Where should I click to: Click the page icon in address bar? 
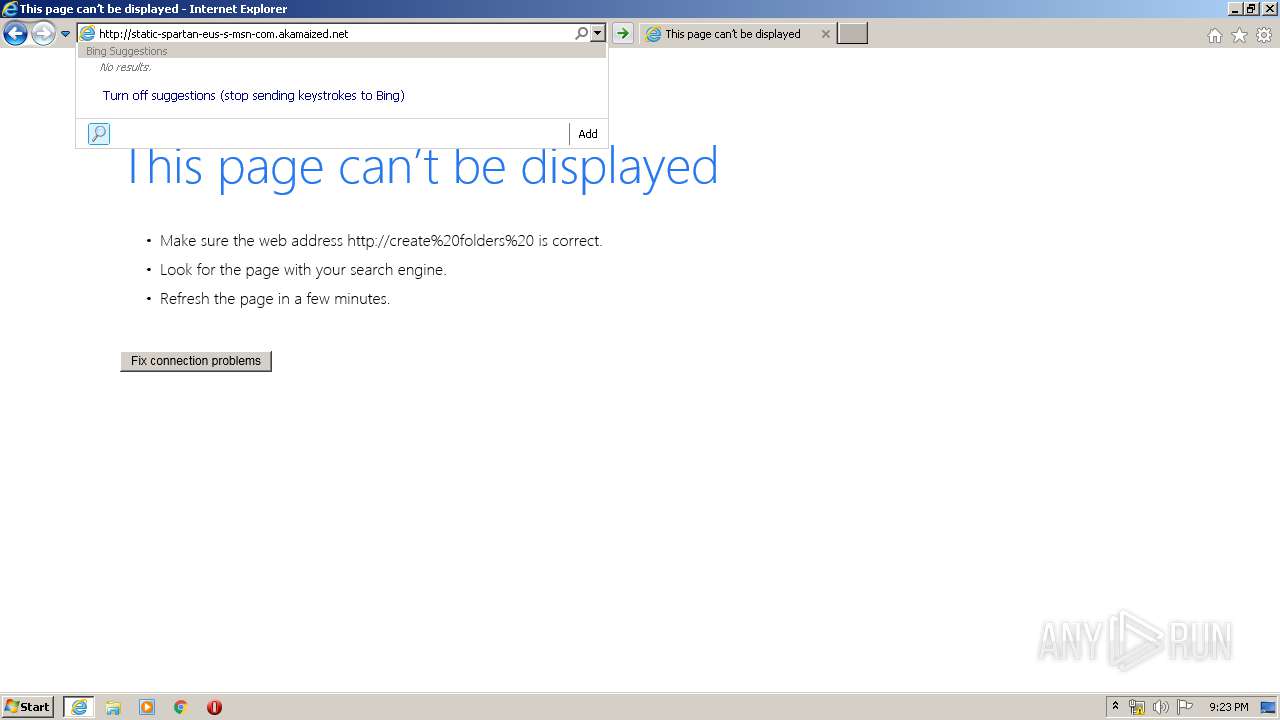[x=87, y=34]
